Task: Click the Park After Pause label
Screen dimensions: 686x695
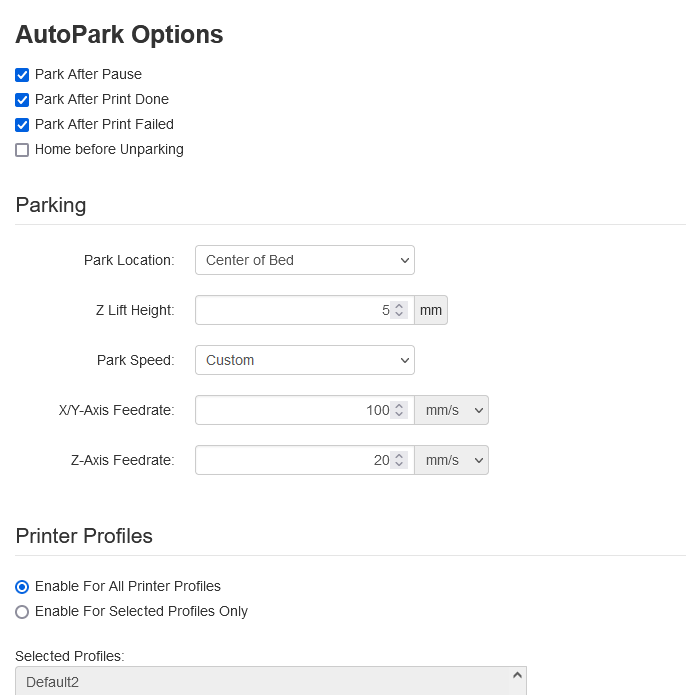Action: [88, 74]
